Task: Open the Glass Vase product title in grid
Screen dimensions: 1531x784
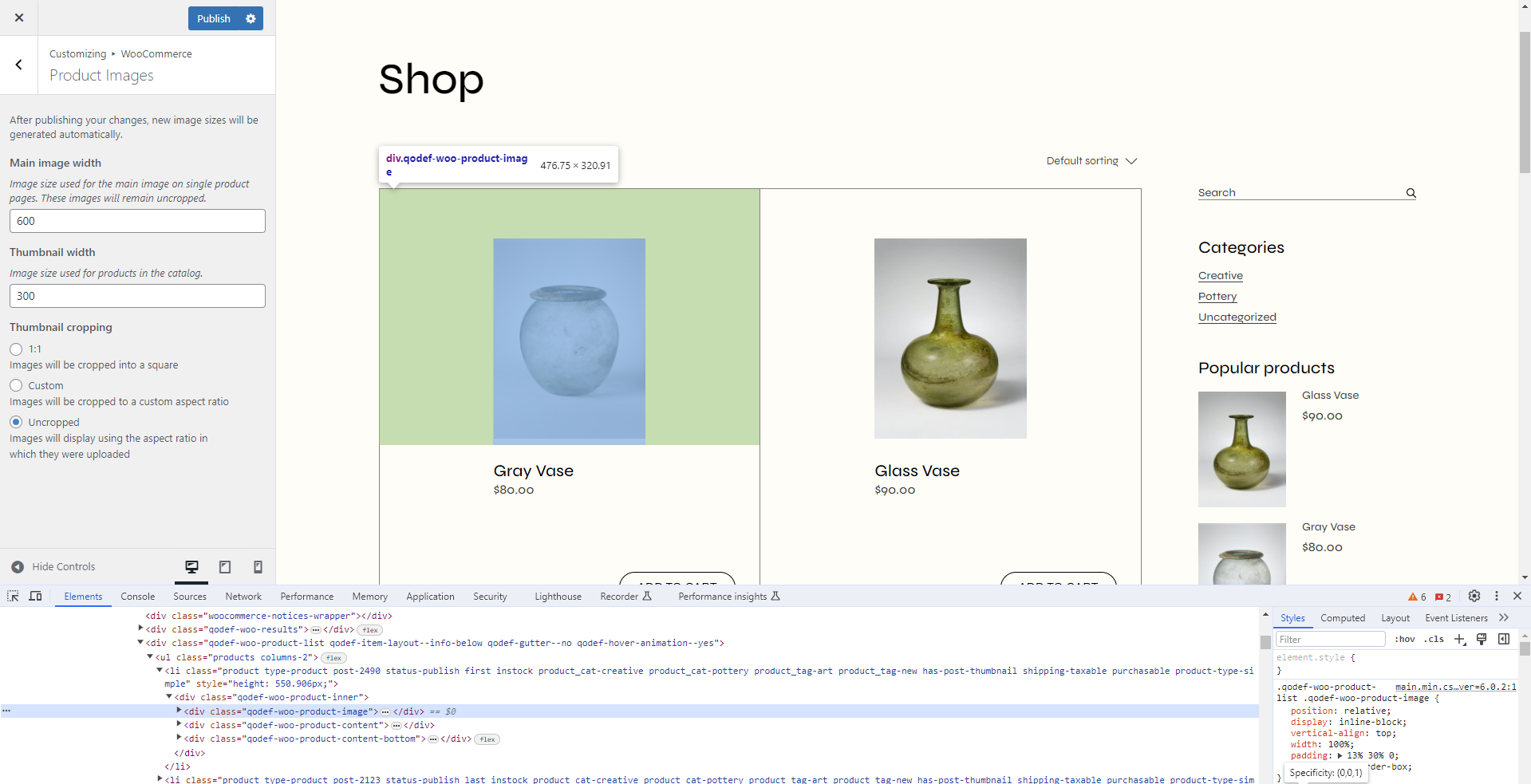Action: click(917, 471)
